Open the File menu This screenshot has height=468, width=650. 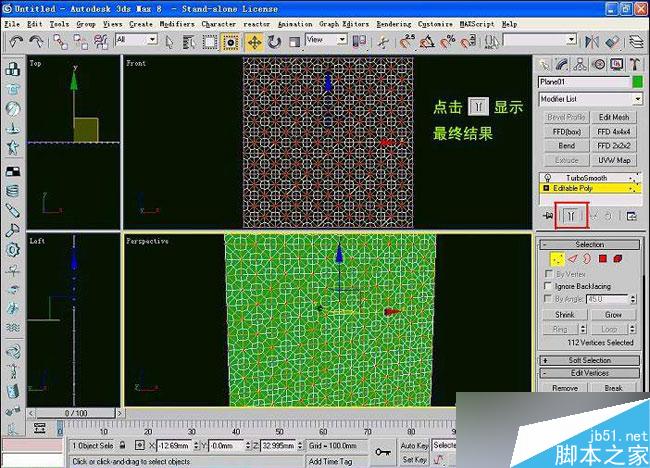[x=12, y=24]
